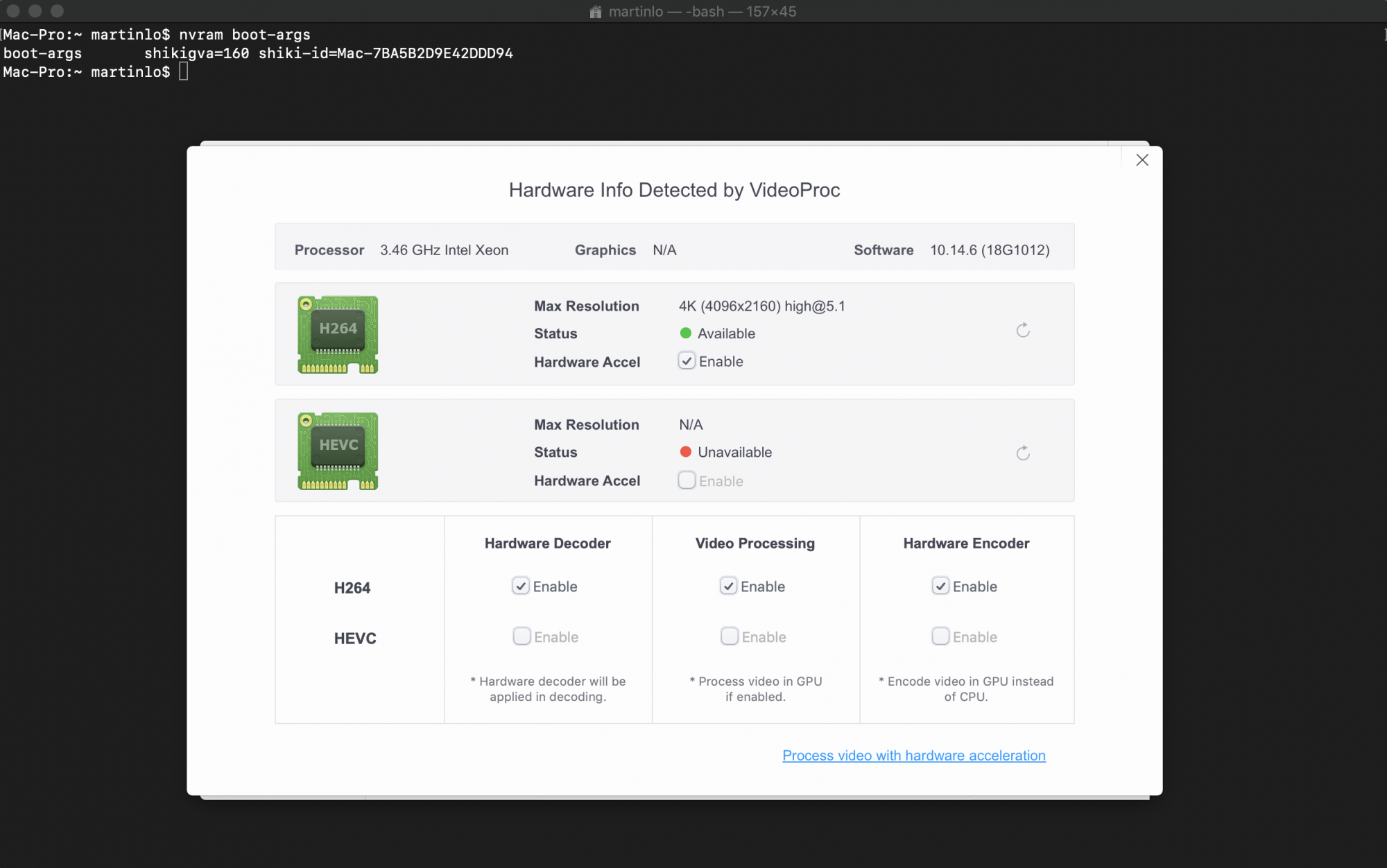Viewport: 1387px width, 868px height.
Task: Uncheck H264 Hardware Decoder Enable
Action: pos(521,587)
